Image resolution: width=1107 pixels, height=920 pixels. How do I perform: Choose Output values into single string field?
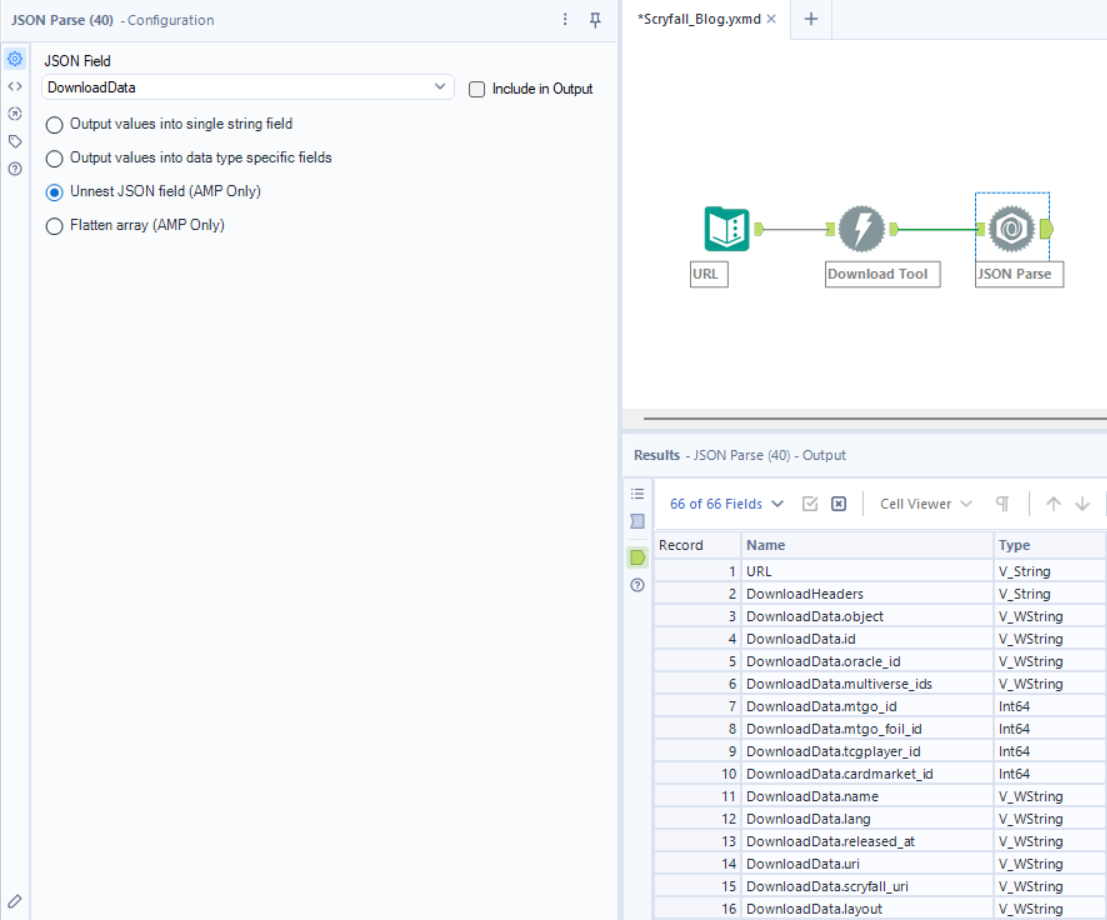click(55, 124)
